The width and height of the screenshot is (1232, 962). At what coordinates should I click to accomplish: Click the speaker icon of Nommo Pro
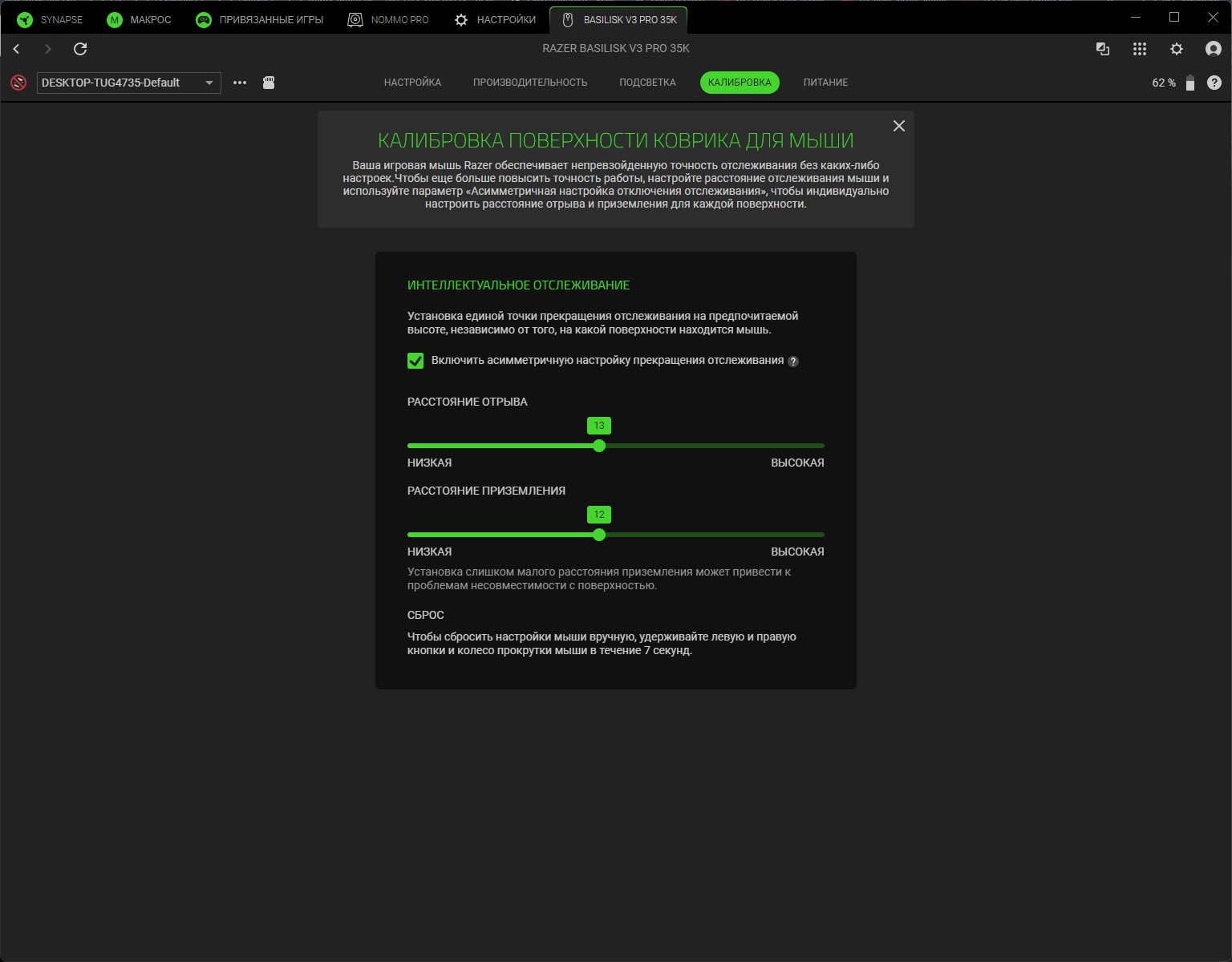[x=355, y=19]
